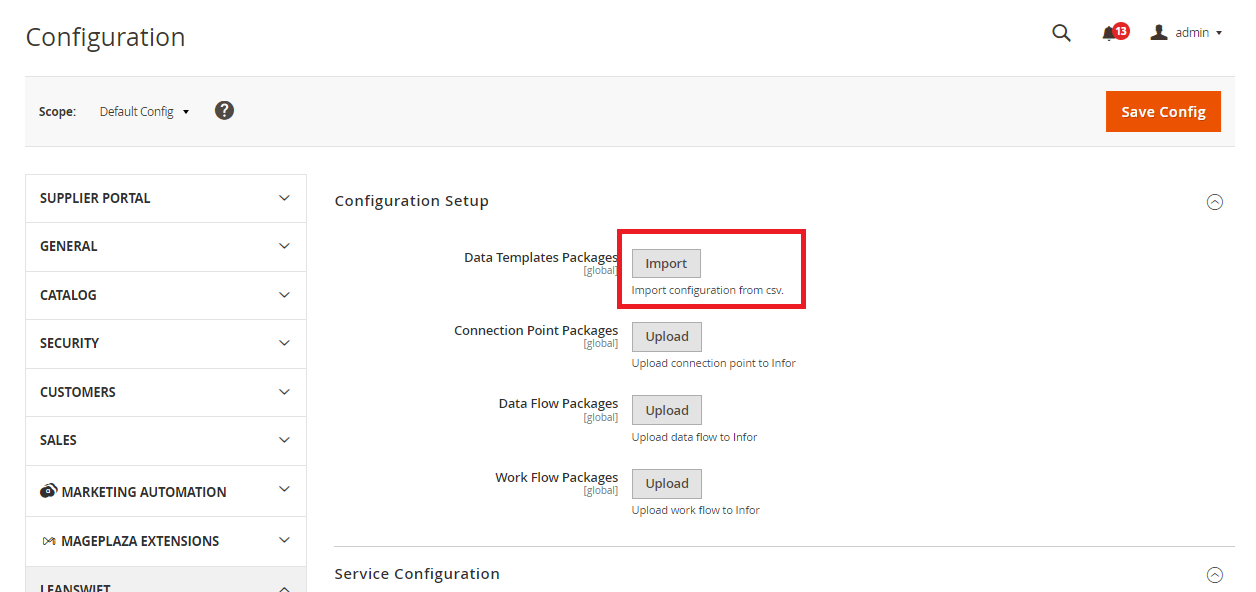1256x592 pixels.
Task: Open the notifications bell icon
Action: [1109, 33]
